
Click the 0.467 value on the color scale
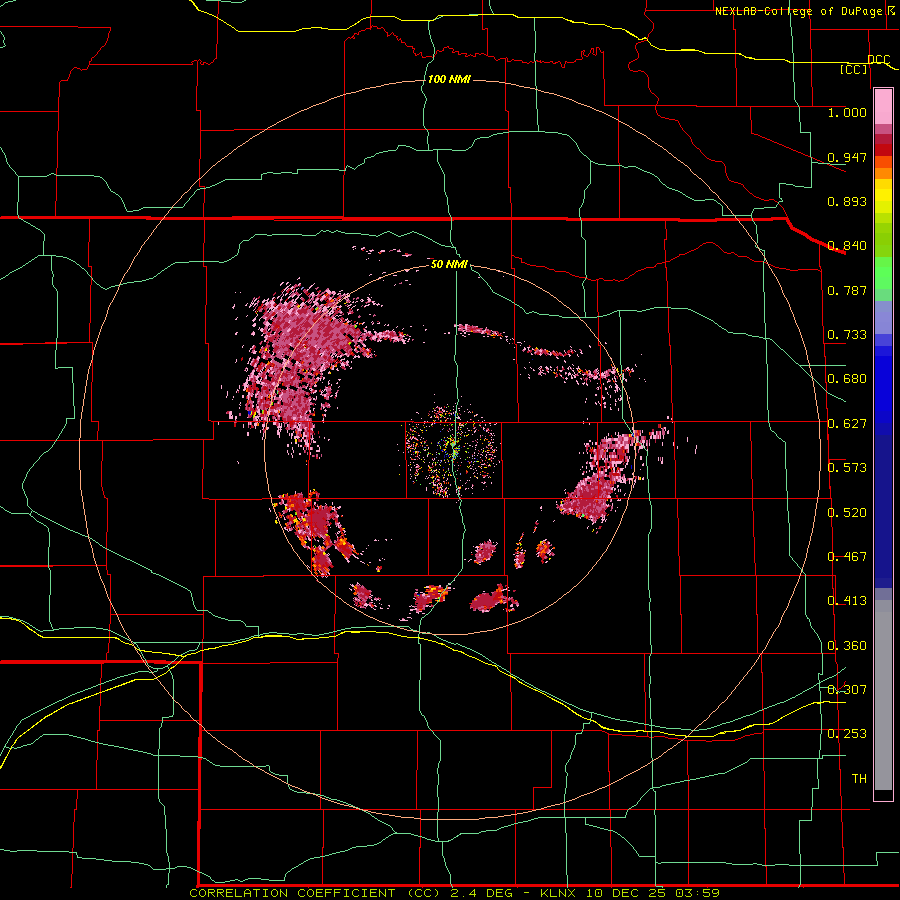[x=847, y=557]
